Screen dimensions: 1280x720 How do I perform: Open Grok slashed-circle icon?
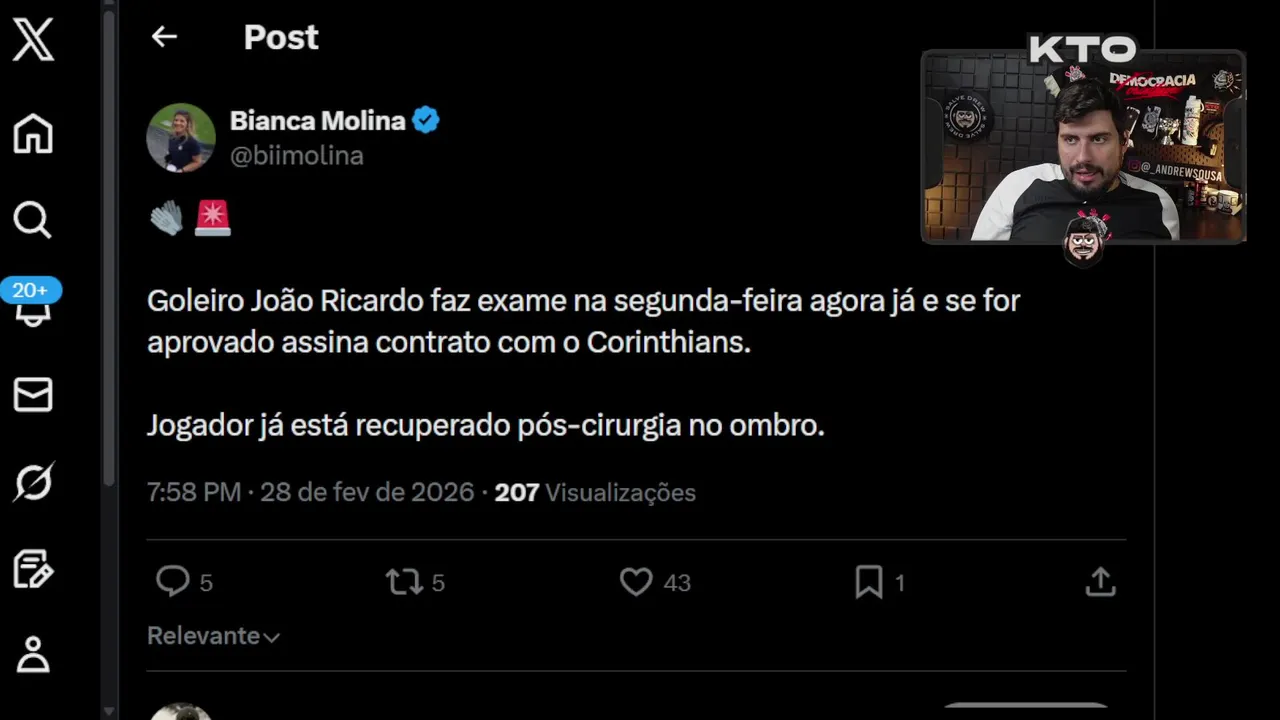point(33,483)
